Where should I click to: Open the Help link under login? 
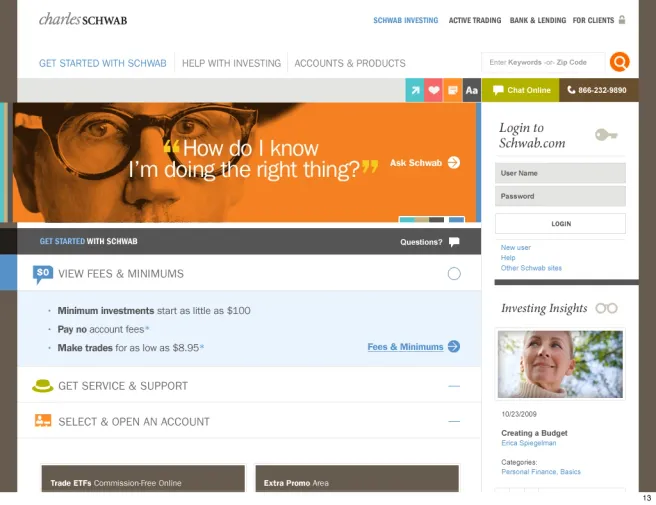(x=508, y=258)
